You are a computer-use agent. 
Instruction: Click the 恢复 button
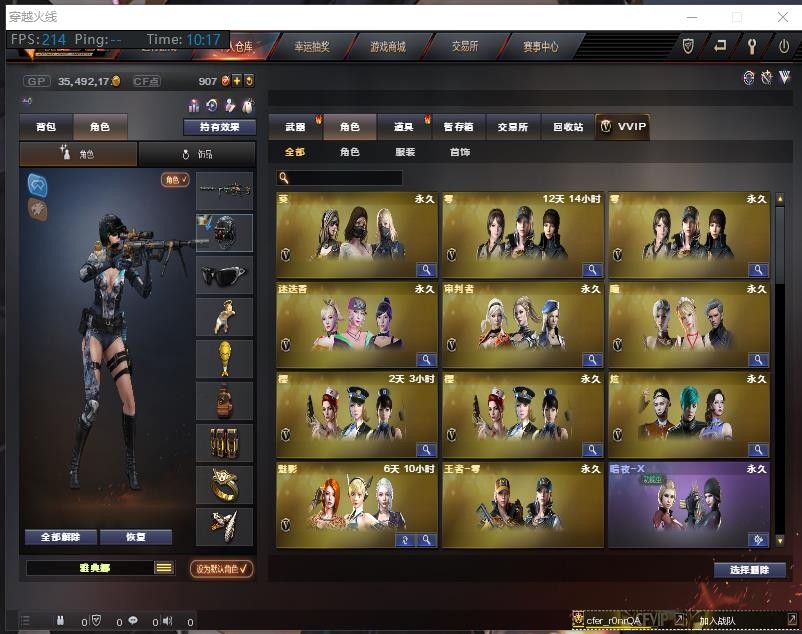coord(136,537)
